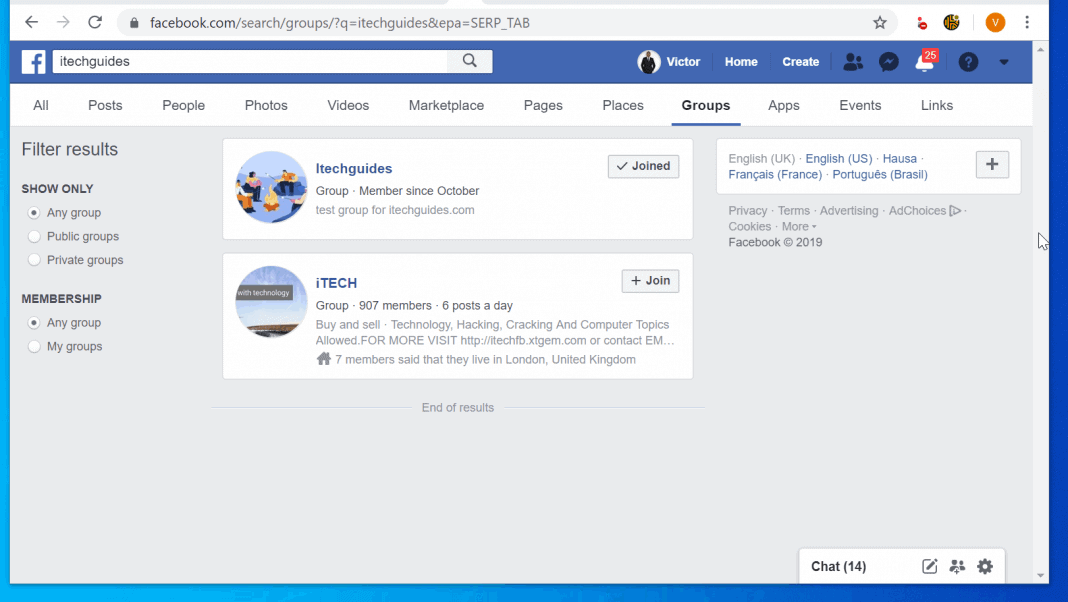Viewport: 1068px width, 602px height.
Task: Open Messenger icon in header
Action: click(888, 62)
